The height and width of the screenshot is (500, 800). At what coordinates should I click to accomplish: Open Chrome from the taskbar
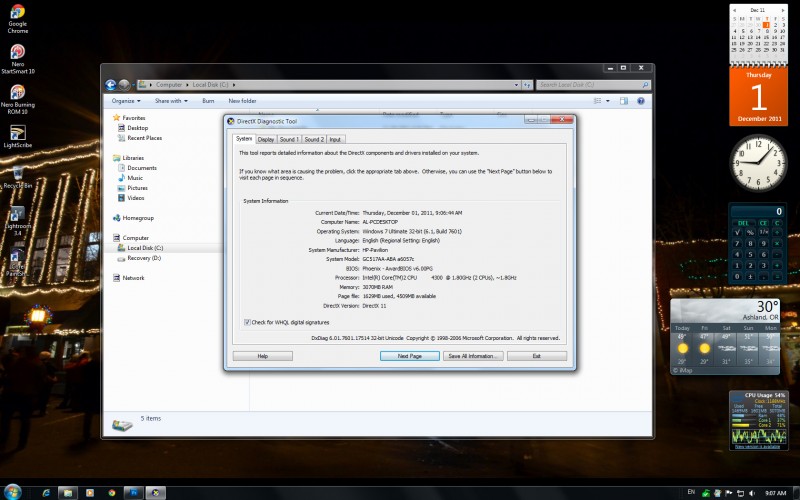coord(112,492)
